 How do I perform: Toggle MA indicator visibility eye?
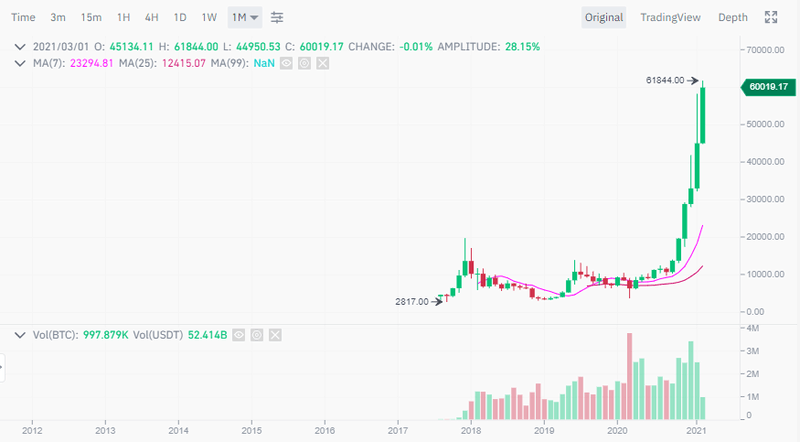286,63
